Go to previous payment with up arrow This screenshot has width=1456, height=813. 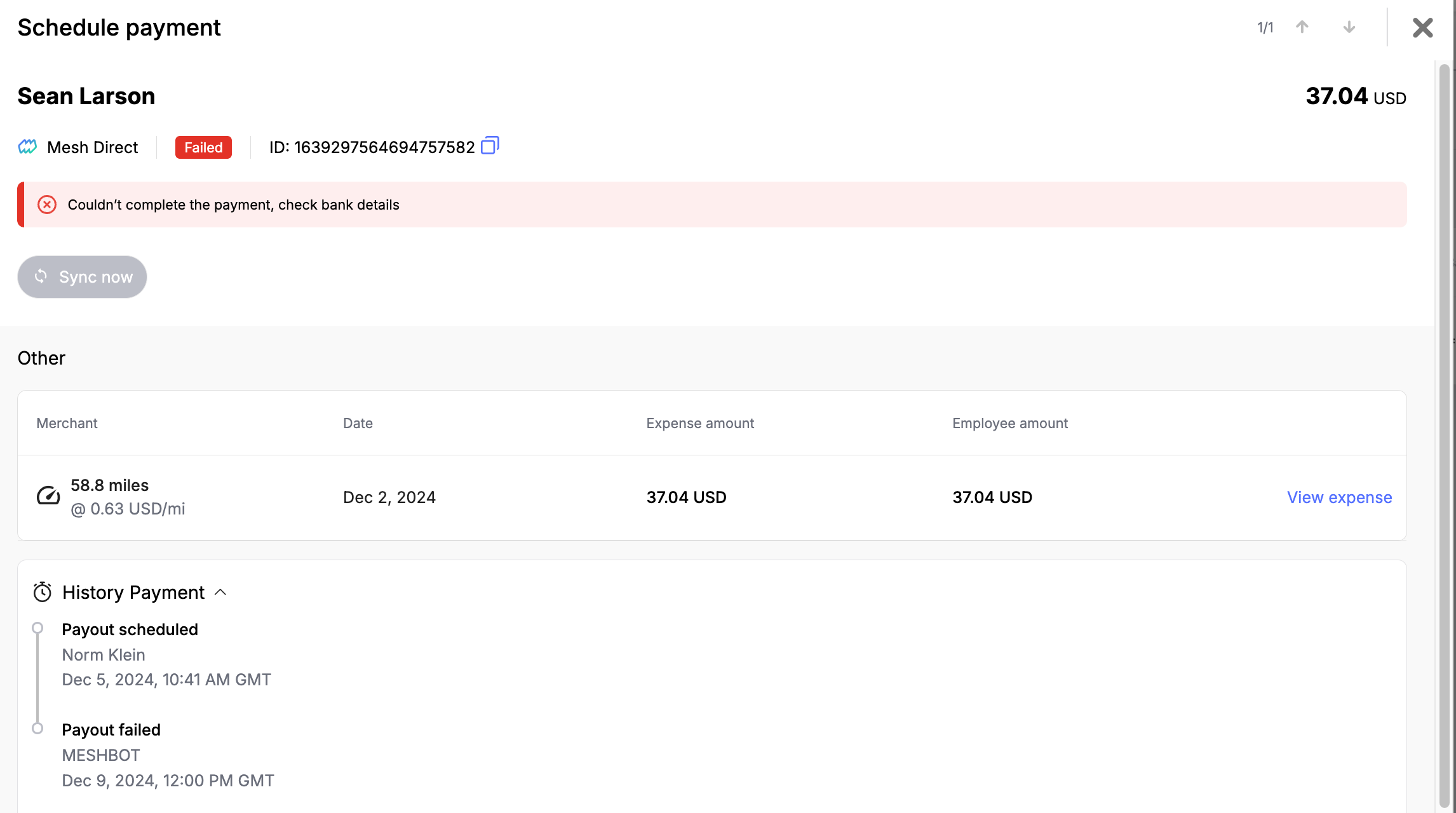(1302, 27)
